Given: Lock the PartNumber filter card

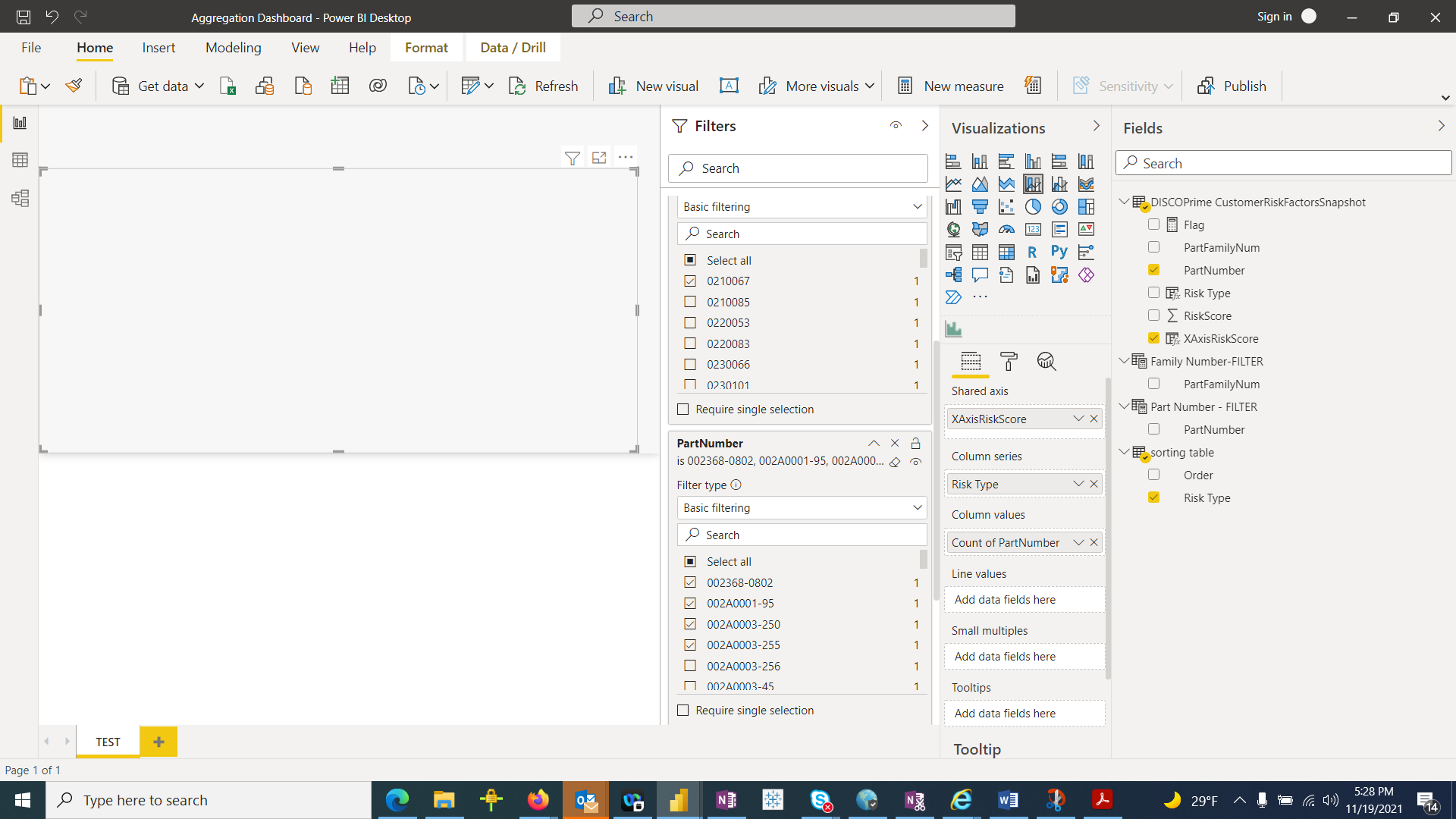Looking at the screenshot, I should (x=915, y=443).
